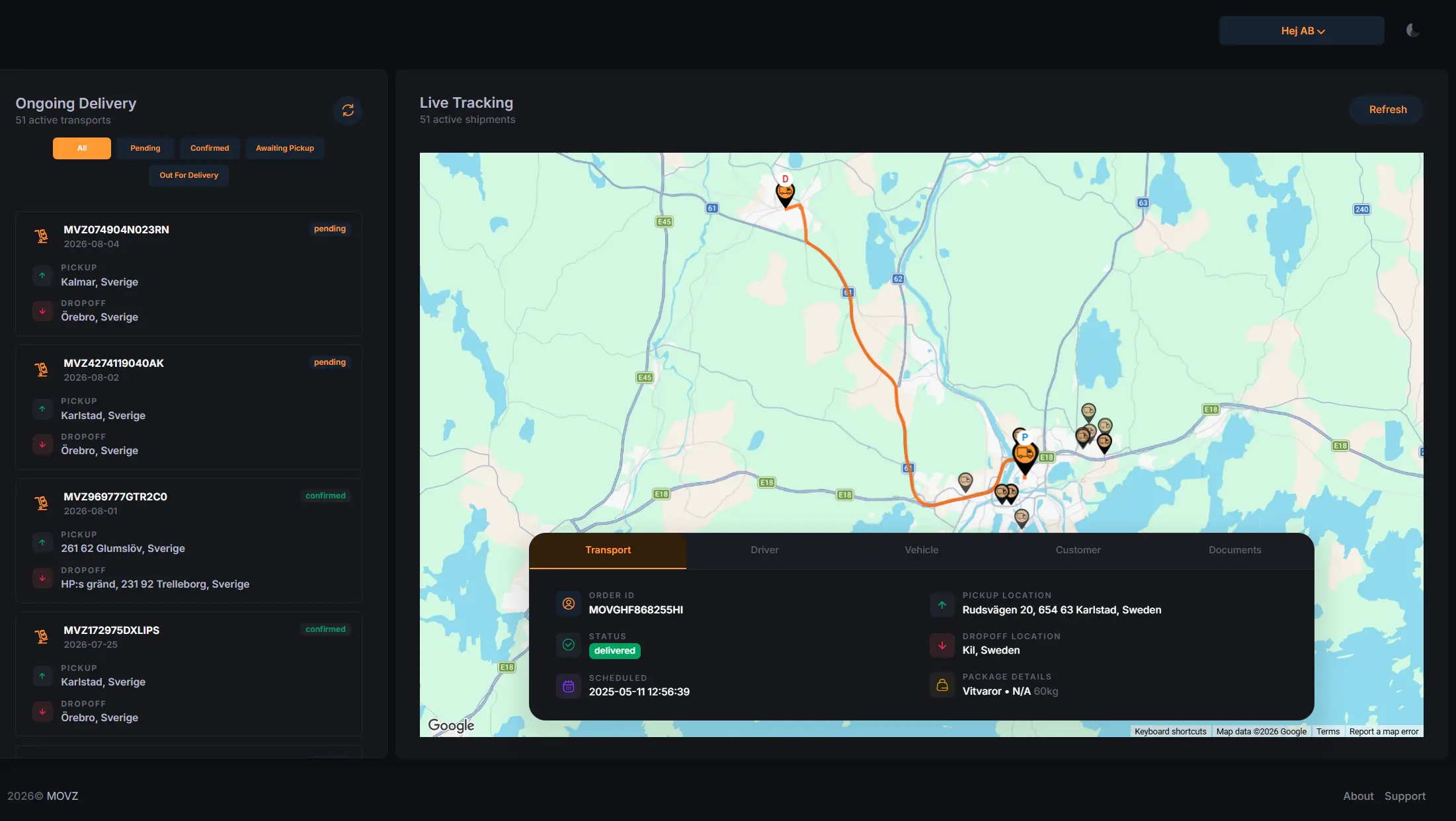
Task: Filter deliveries by Confirmed
Action: tap(210, 148)
